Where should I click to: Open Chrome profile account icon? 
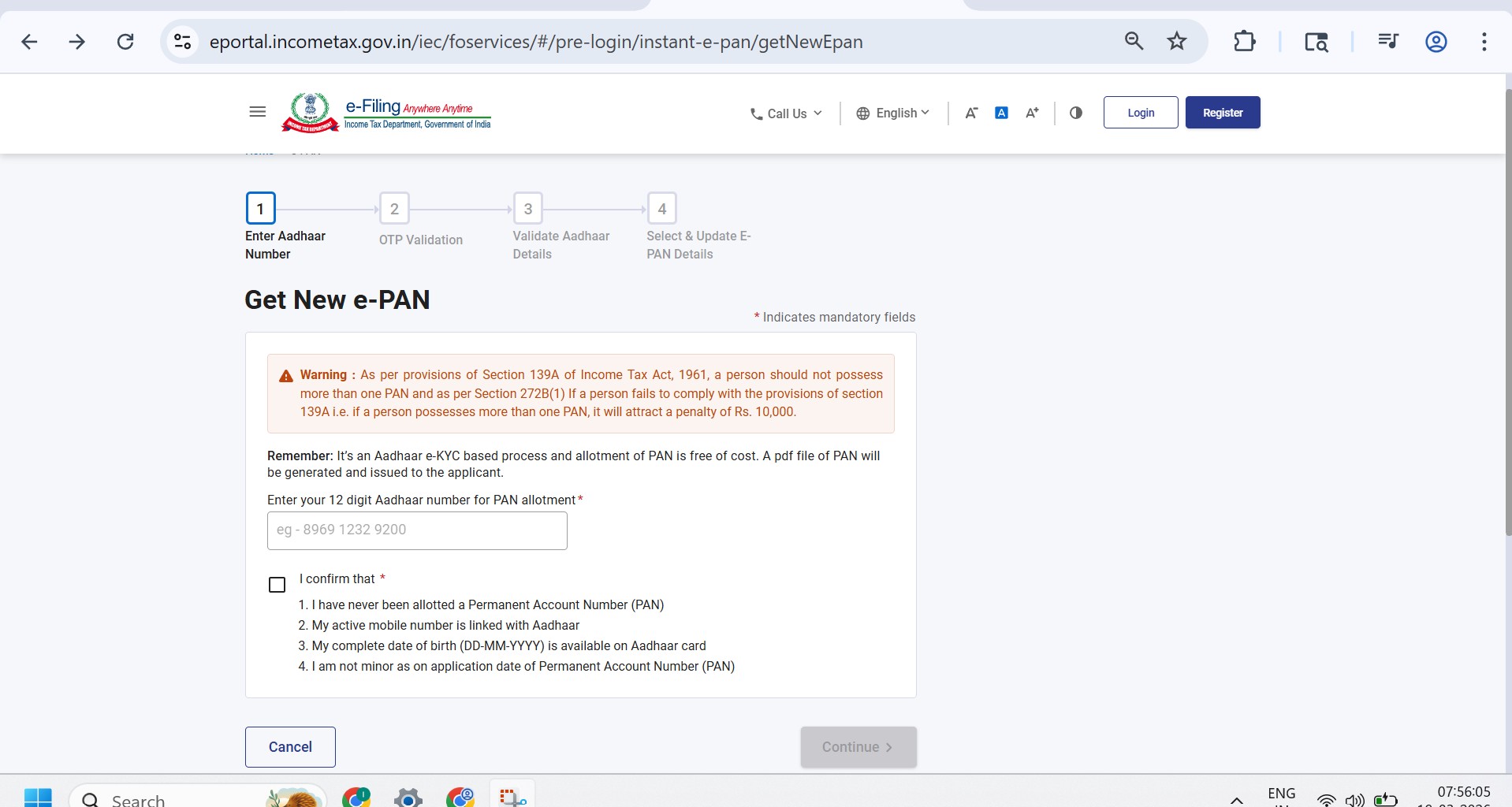(1435, 41)
